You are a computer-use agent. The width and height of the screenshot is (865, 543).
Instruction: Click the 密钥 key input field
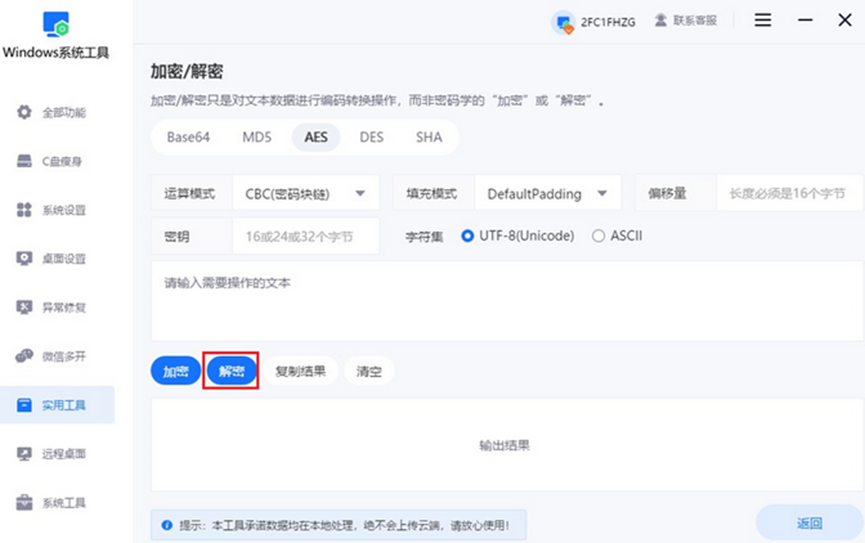tap(306, 237)
